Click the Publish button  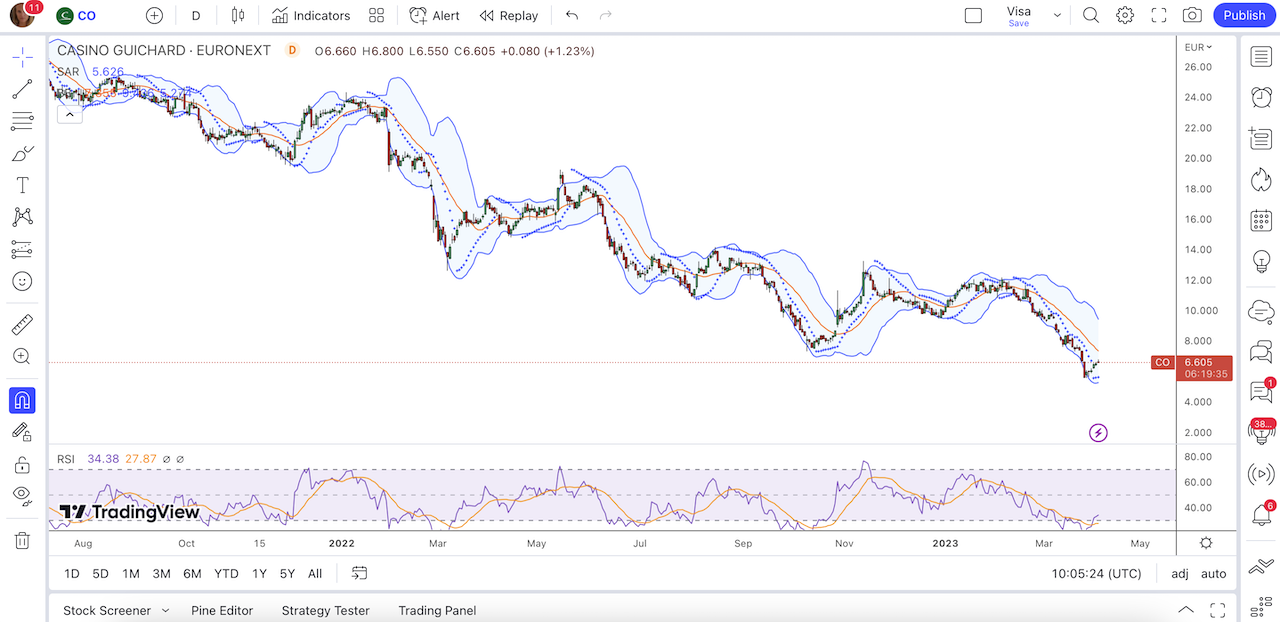click(x=1244, y=15)
